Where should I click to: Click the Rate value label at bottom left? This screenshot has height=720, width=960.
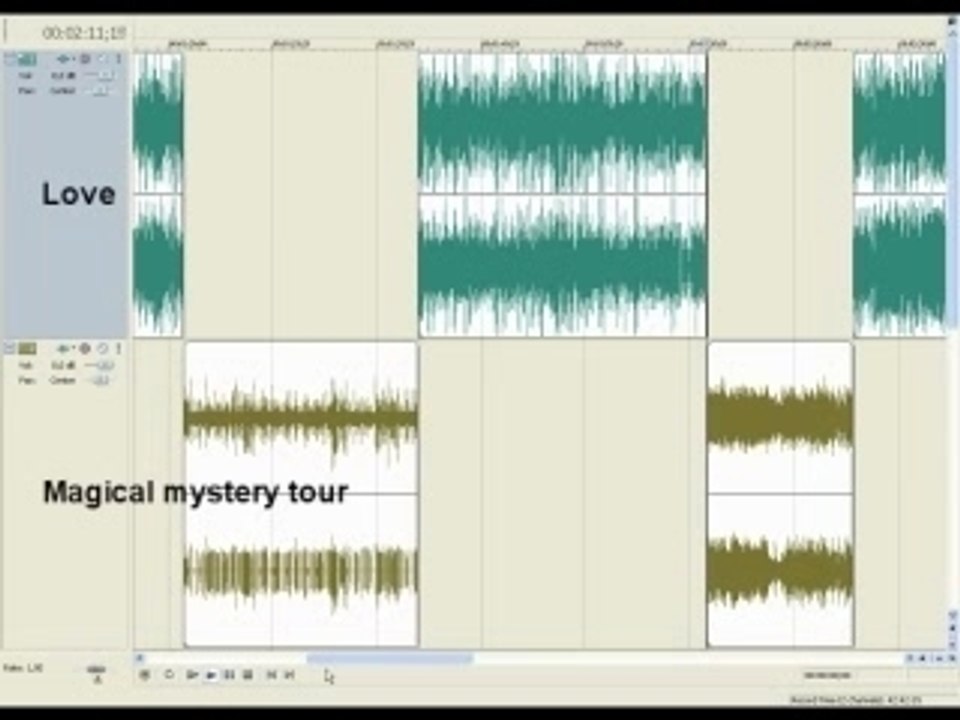tap(23, 668)
